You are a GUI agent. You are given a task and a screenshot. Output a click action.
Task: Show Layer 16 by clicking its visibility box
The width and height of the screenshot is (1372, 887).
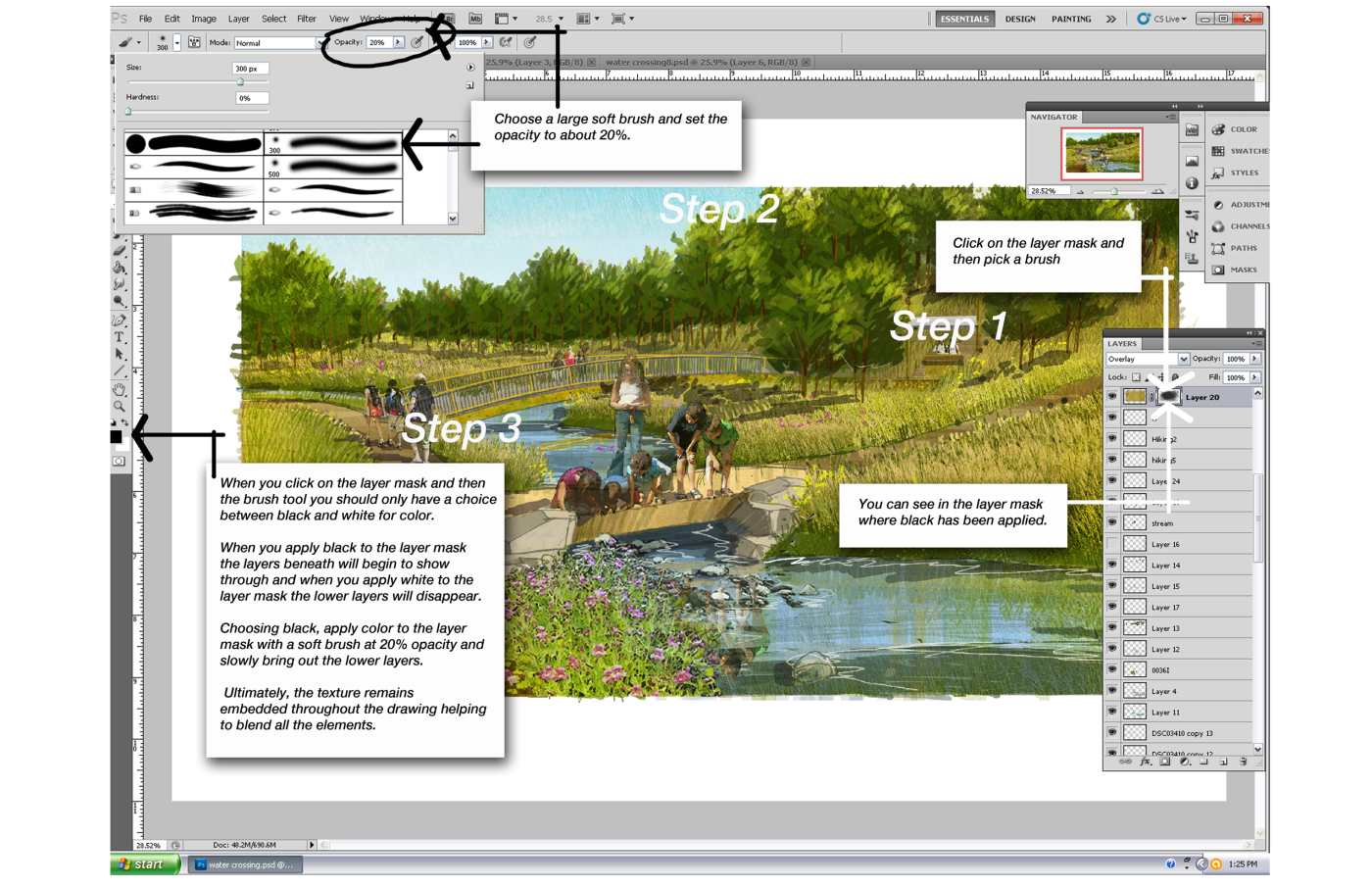(x=1112, y=544)
